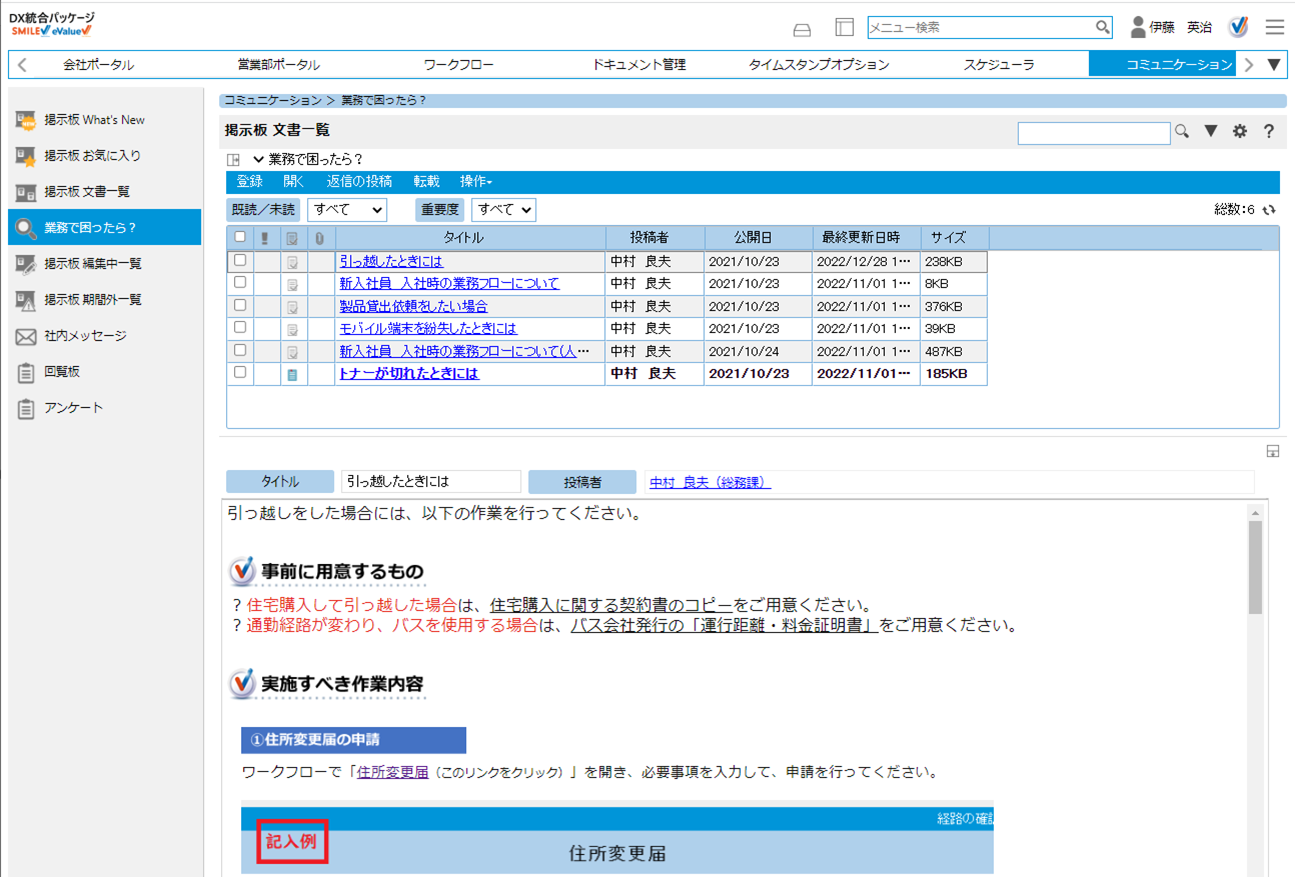Check the box for モバイル端末を紛失したときには row

coord(240,327)
